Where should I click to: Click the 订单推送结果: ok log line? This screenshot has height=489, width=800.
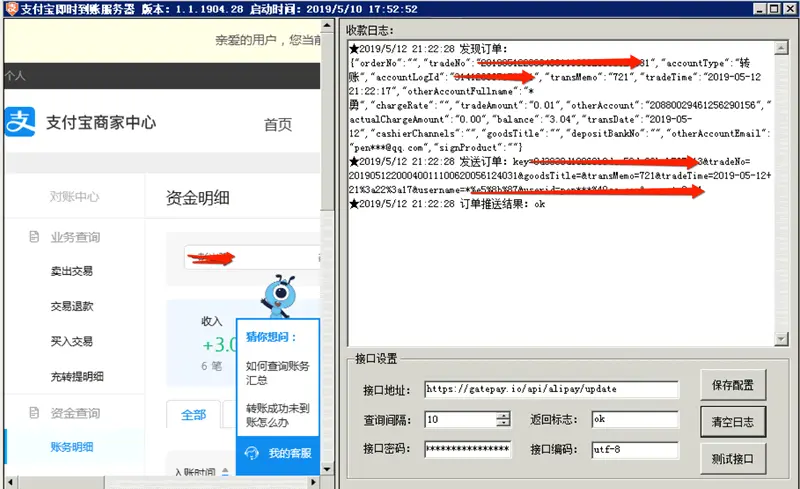coord(447,204)
